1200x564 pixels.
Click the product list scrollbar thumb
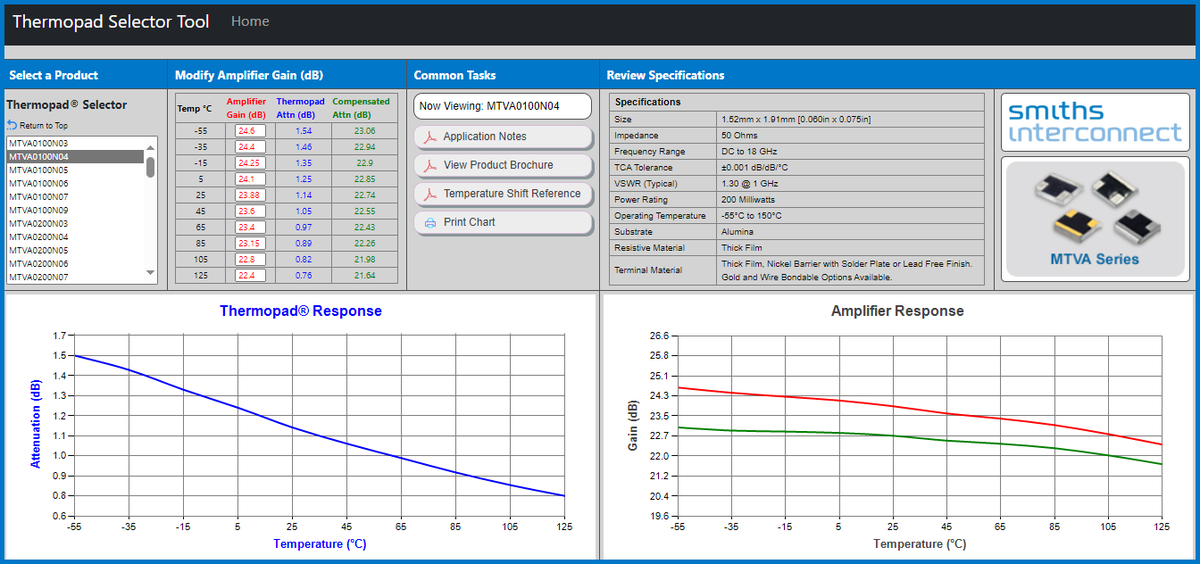(151, 167)
